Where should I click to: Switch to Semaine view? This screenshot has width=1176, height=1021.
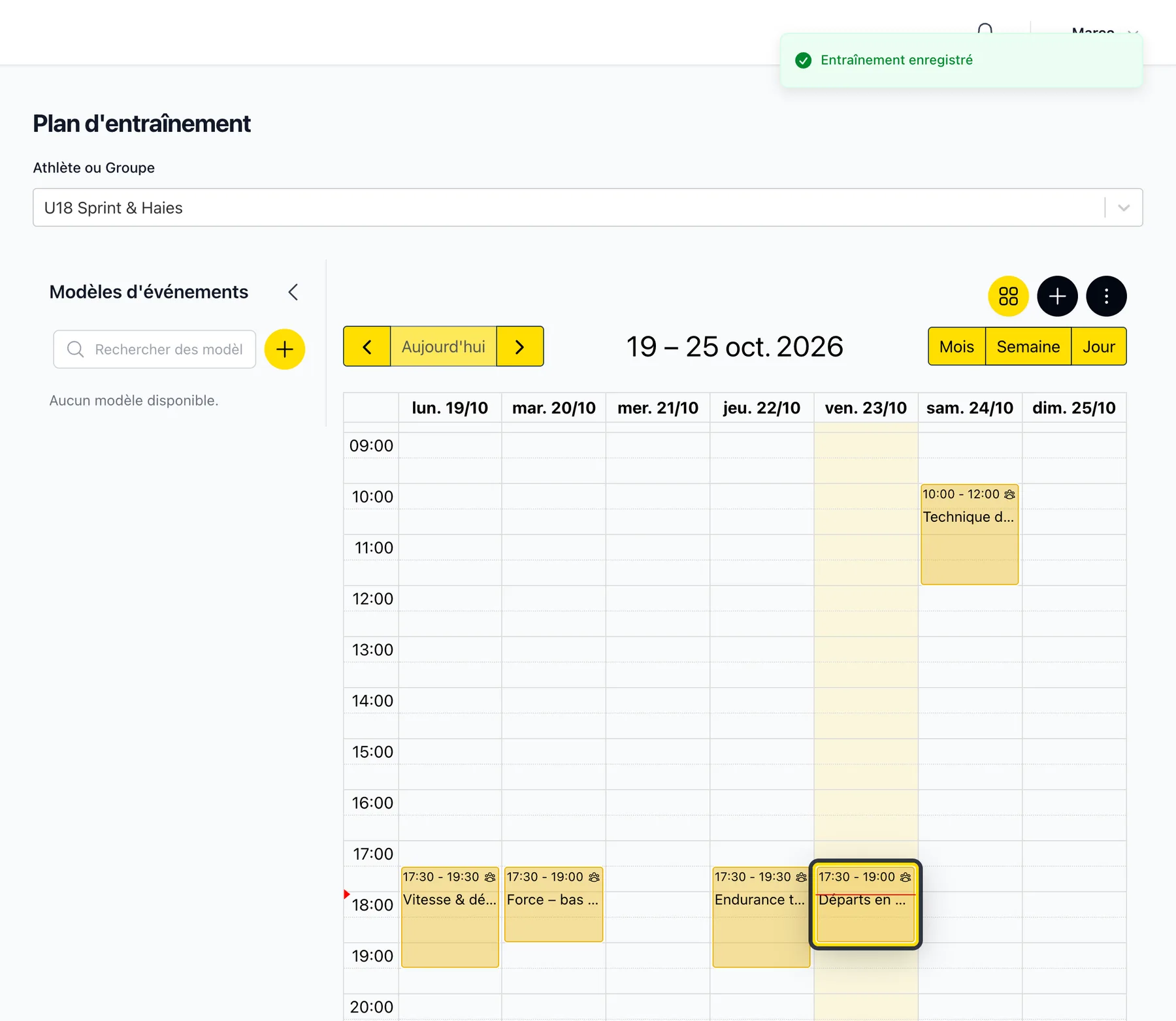[1028, 346]
